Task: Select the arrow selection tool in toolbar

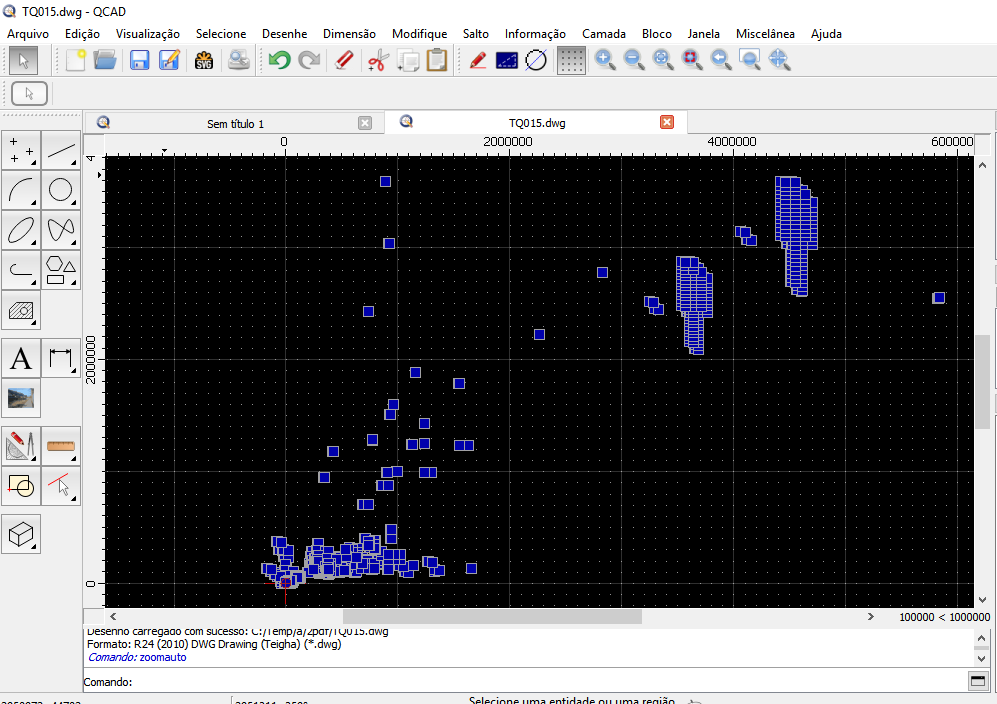Action: click(x=24, y=61)
